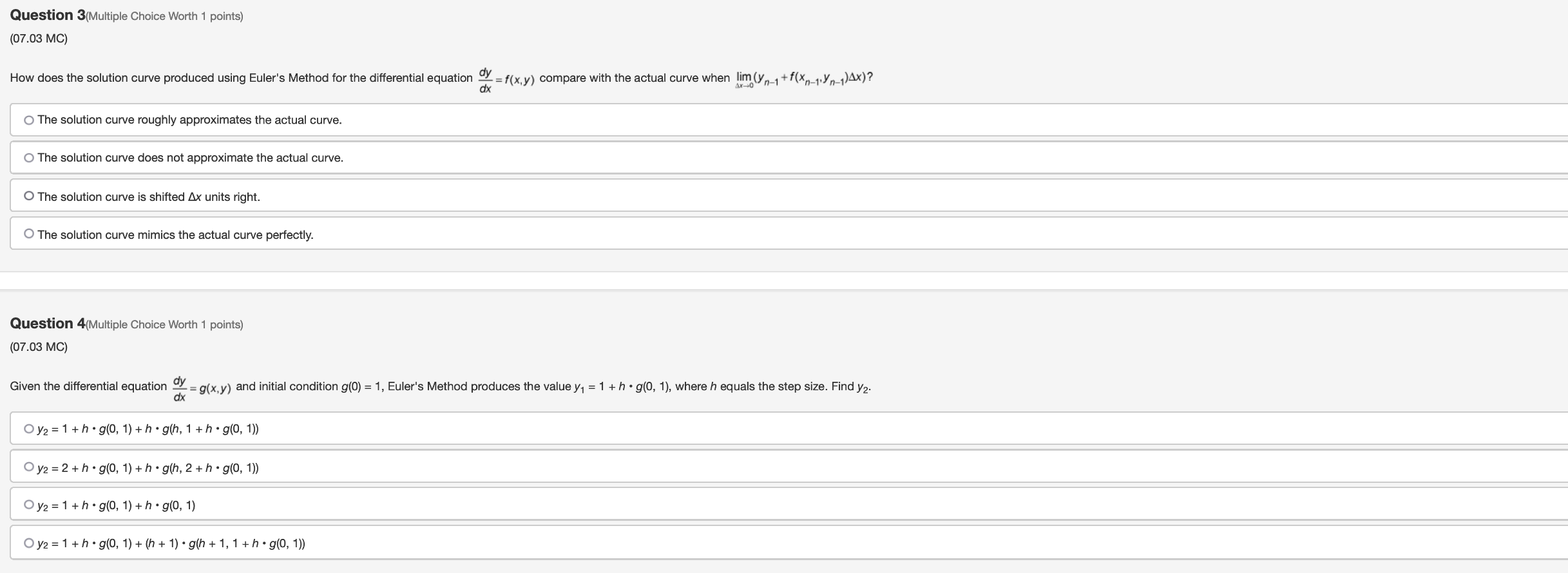The width and height of the screenshot is (1568, 573).
Task: Click the (07.03 MC) label under Question 4
Action: 39,346
